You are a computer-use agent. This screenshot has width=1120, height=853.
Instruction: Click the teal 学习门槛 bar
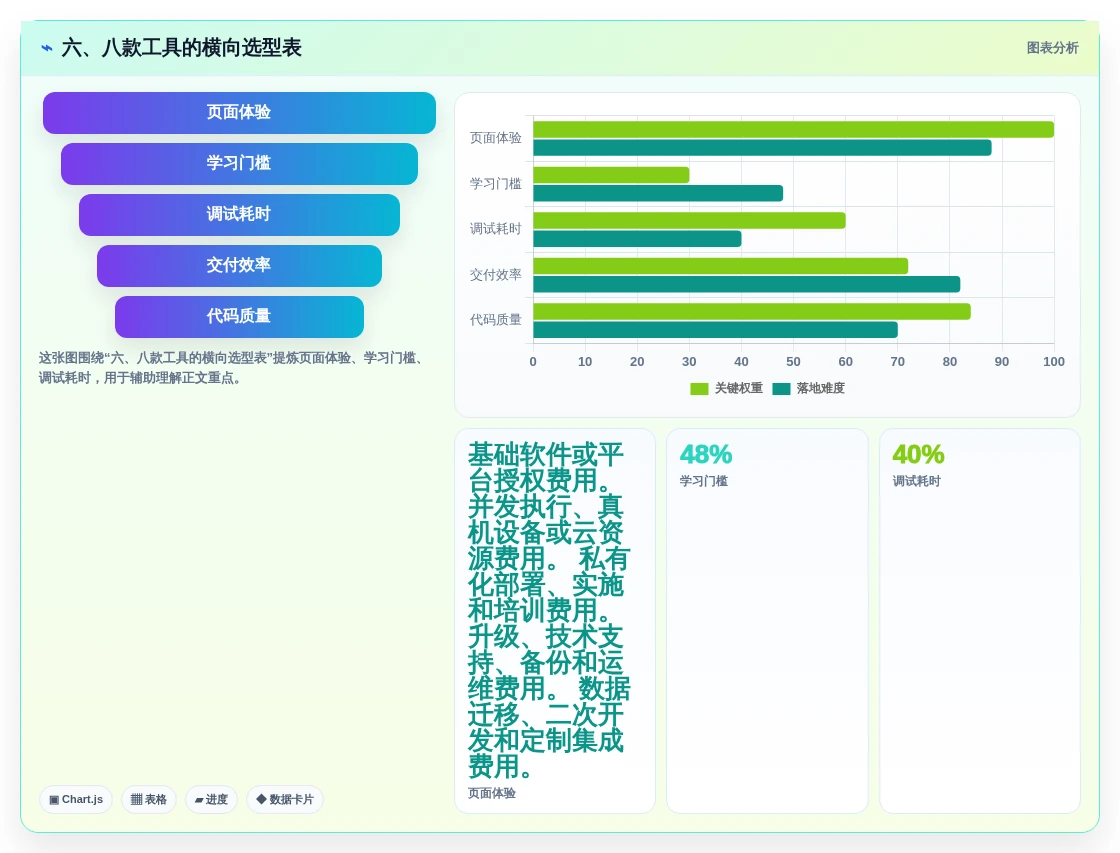(658, 194)
